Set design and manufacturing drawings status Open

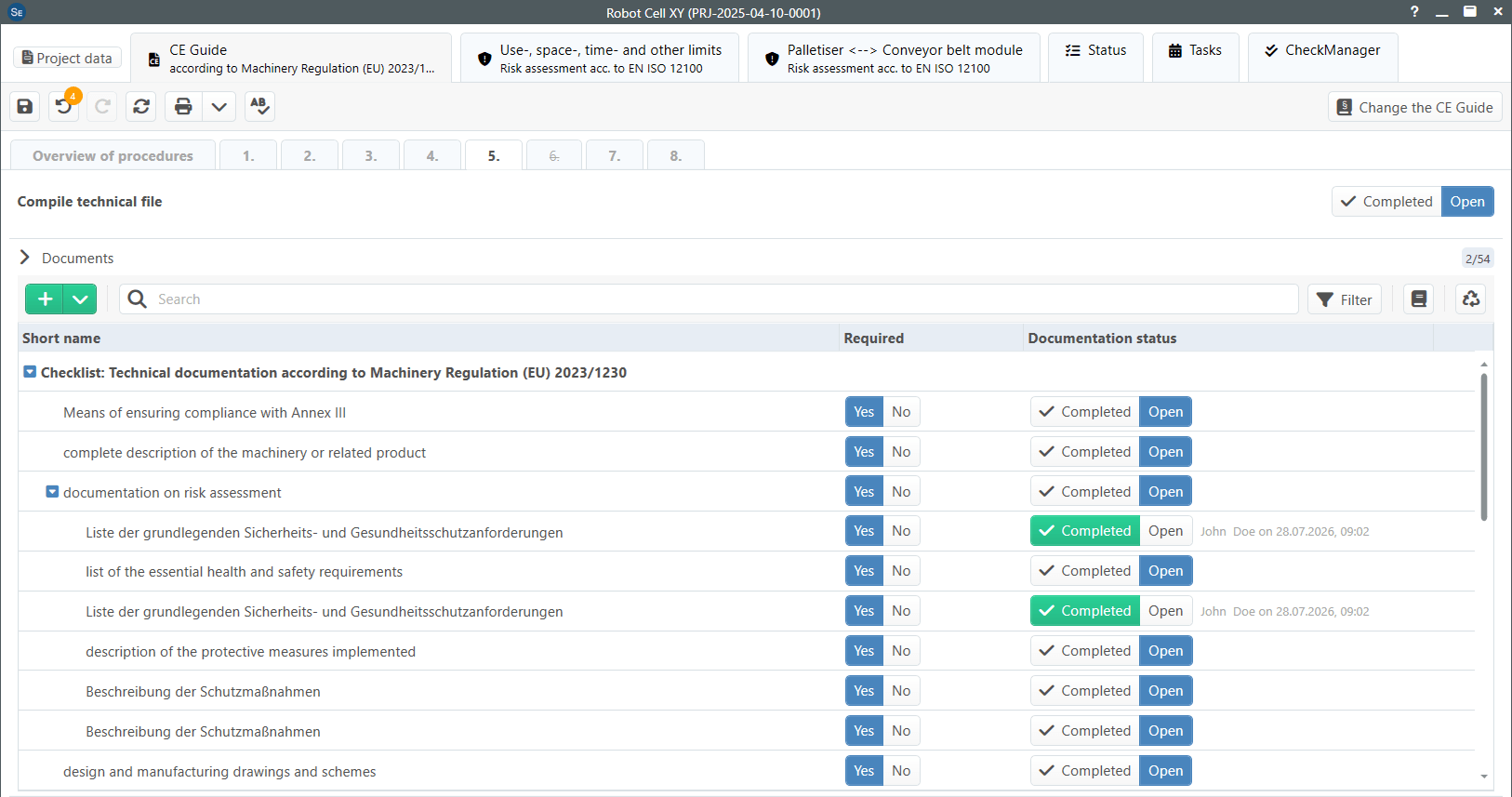coord(1166,771)
